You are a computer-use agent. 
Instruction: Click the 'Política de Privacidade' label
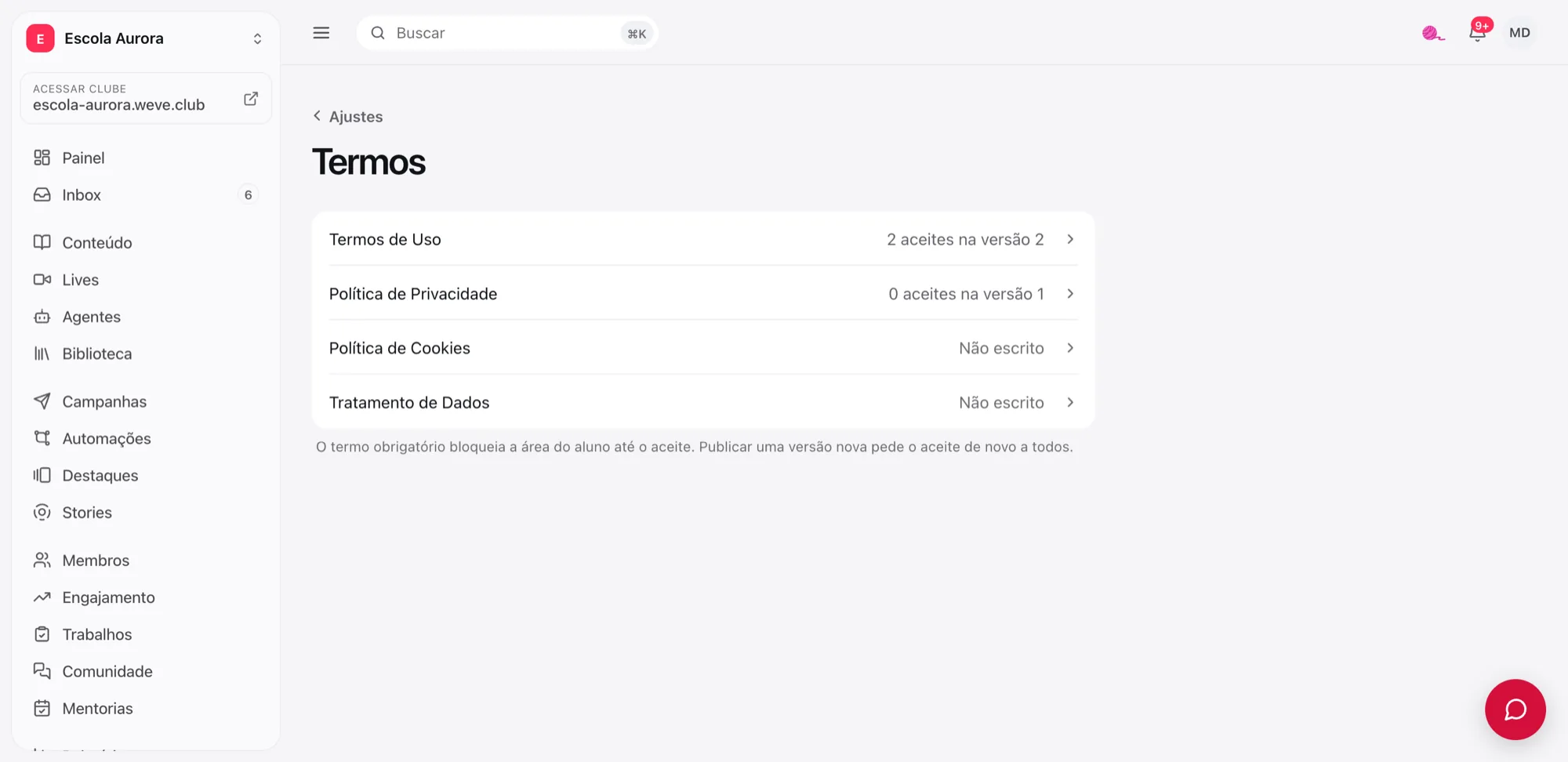click(x=413, y=293)
